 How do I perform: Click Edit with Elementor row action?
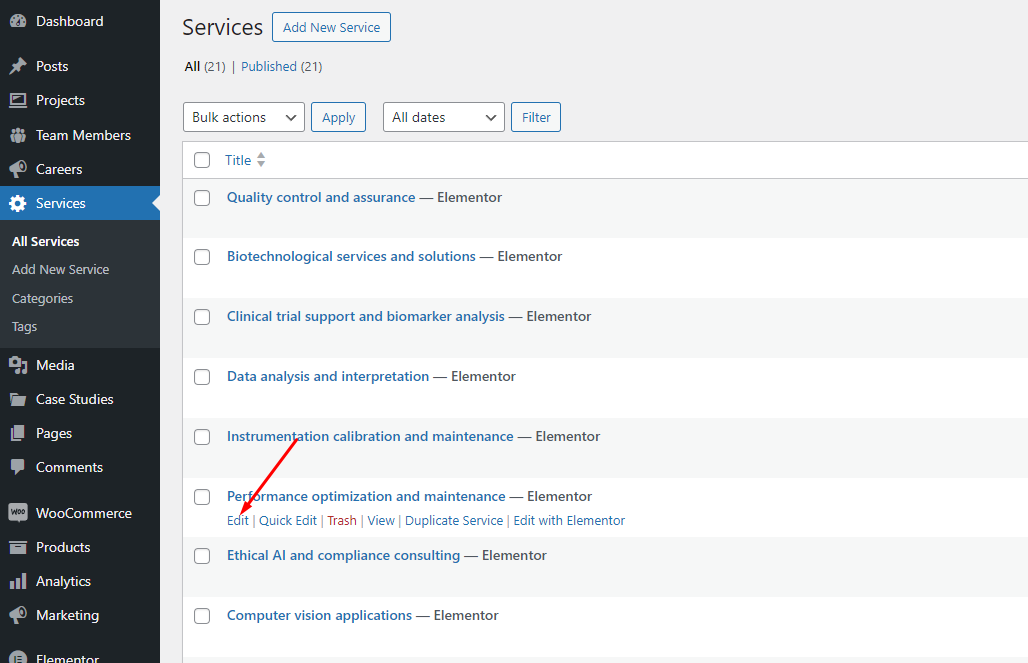[x=569, y=520]
